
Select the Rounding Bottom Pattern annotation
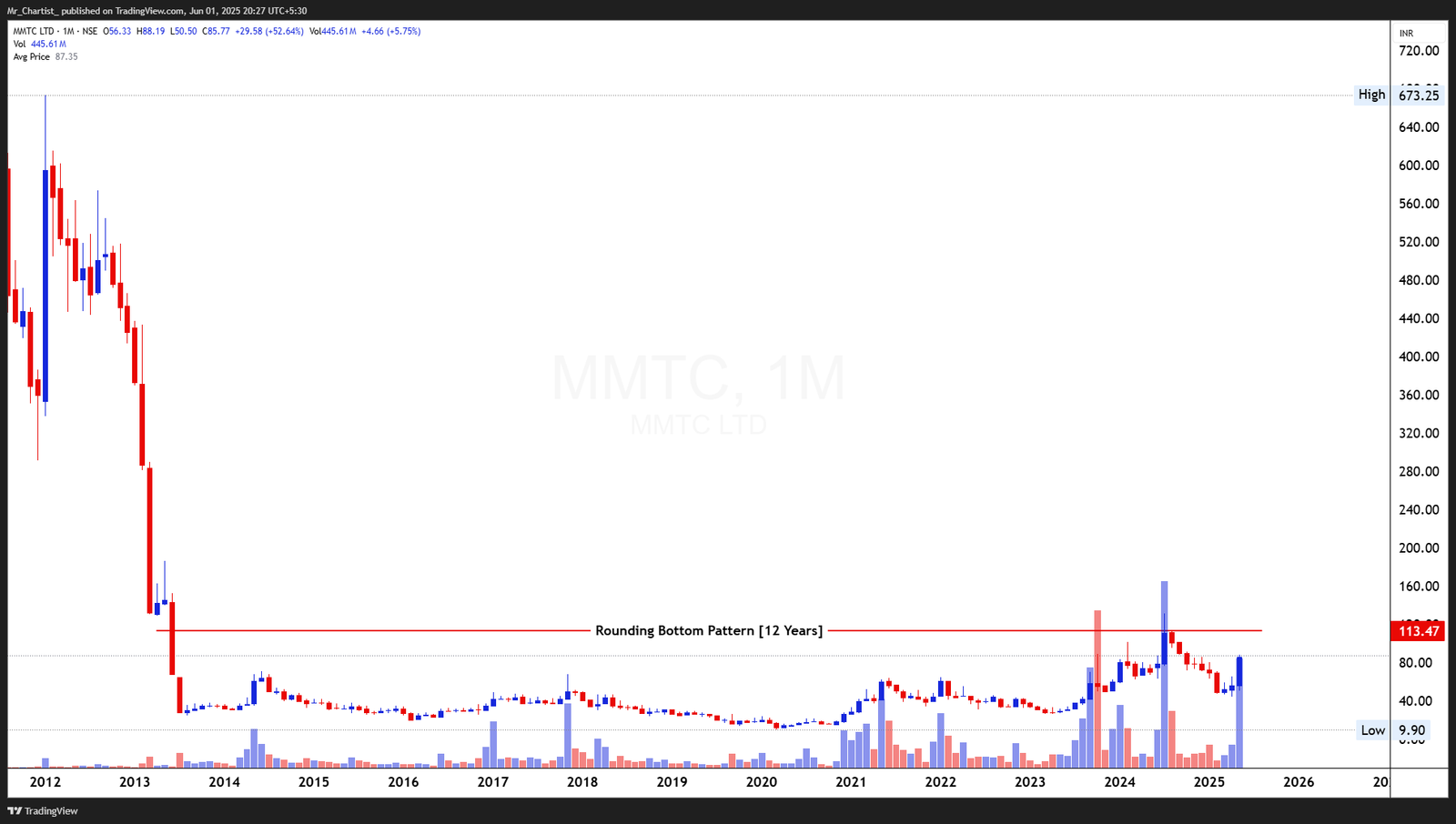coord(710,630)
